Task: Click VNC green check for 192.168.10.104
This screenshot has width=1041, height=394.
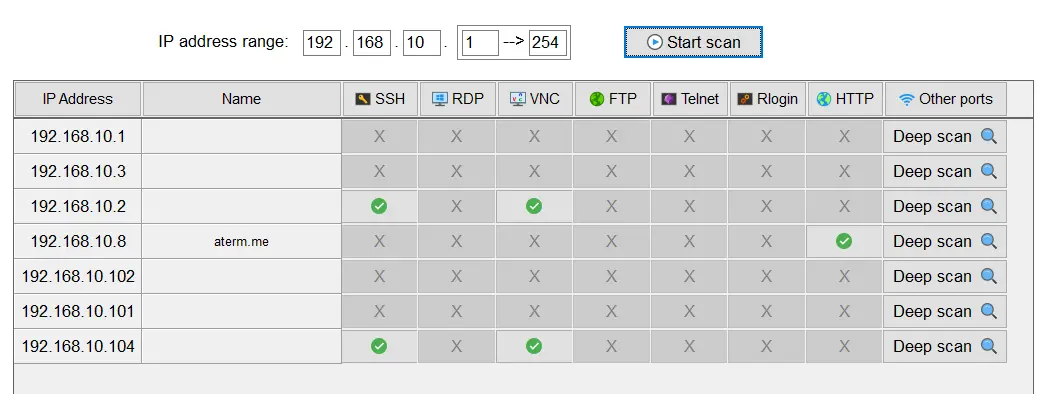Action: coord(534,346)
